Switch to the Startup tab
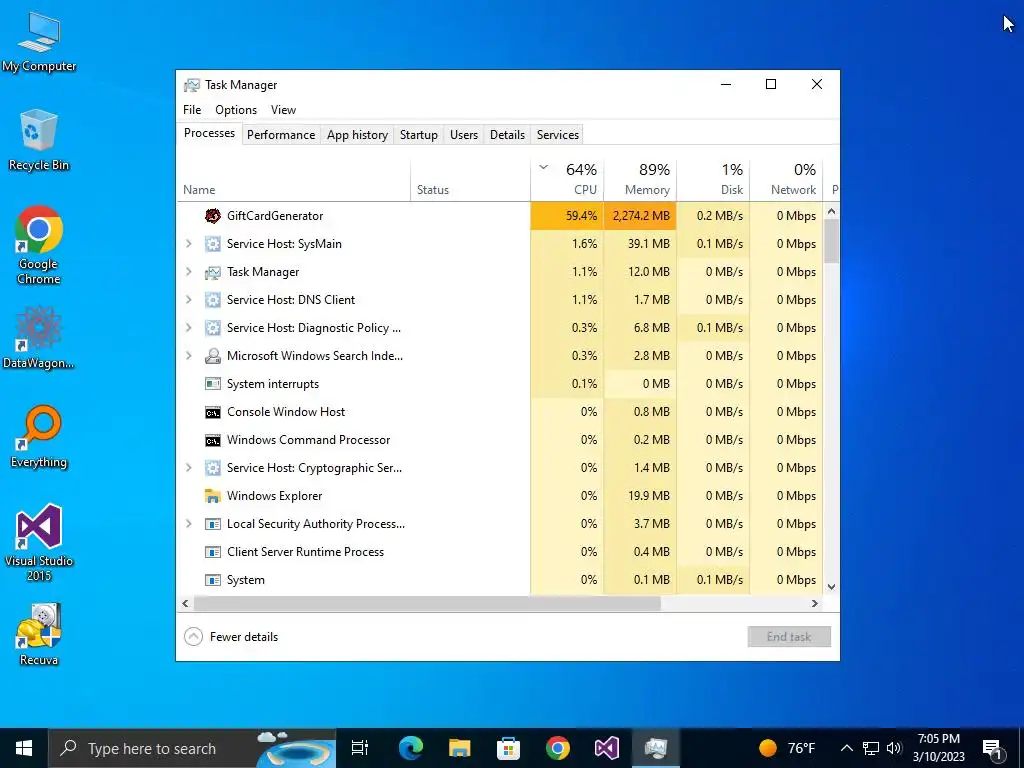Screen dimensions: 1024x768 click(419, 135)
